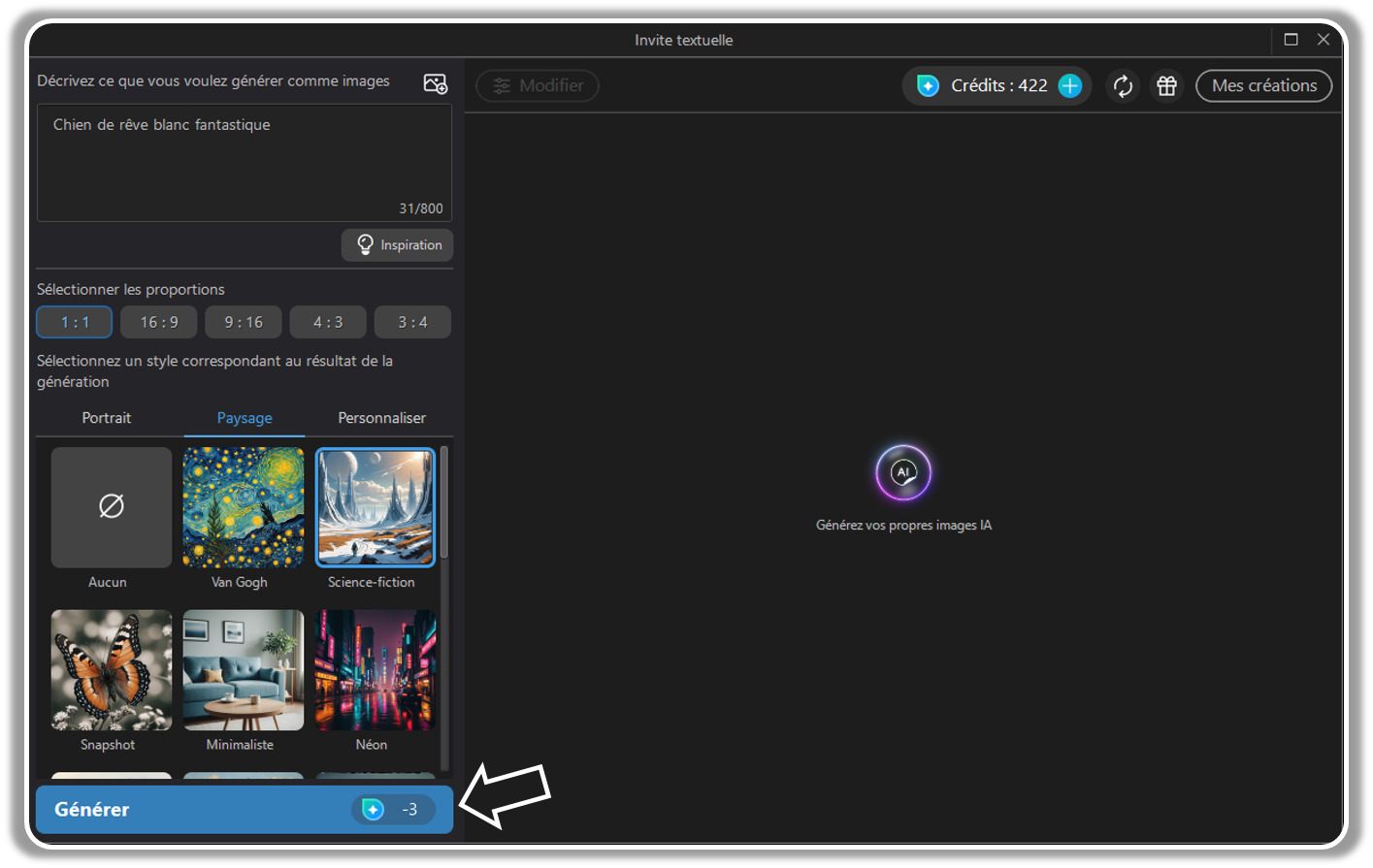The height and width of the screenshot is (868, 1373).
Task: Click the Générer button
Action: [x=243, y=809]
